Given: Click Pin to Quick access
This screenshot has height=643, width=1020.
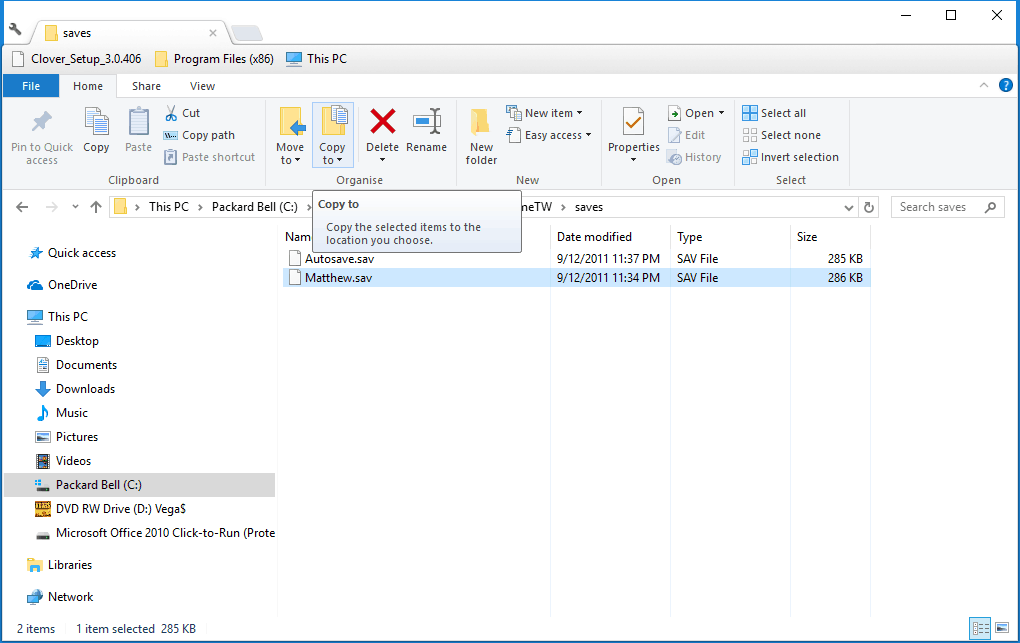Looking at the screenshot, I should pos(42,136).
